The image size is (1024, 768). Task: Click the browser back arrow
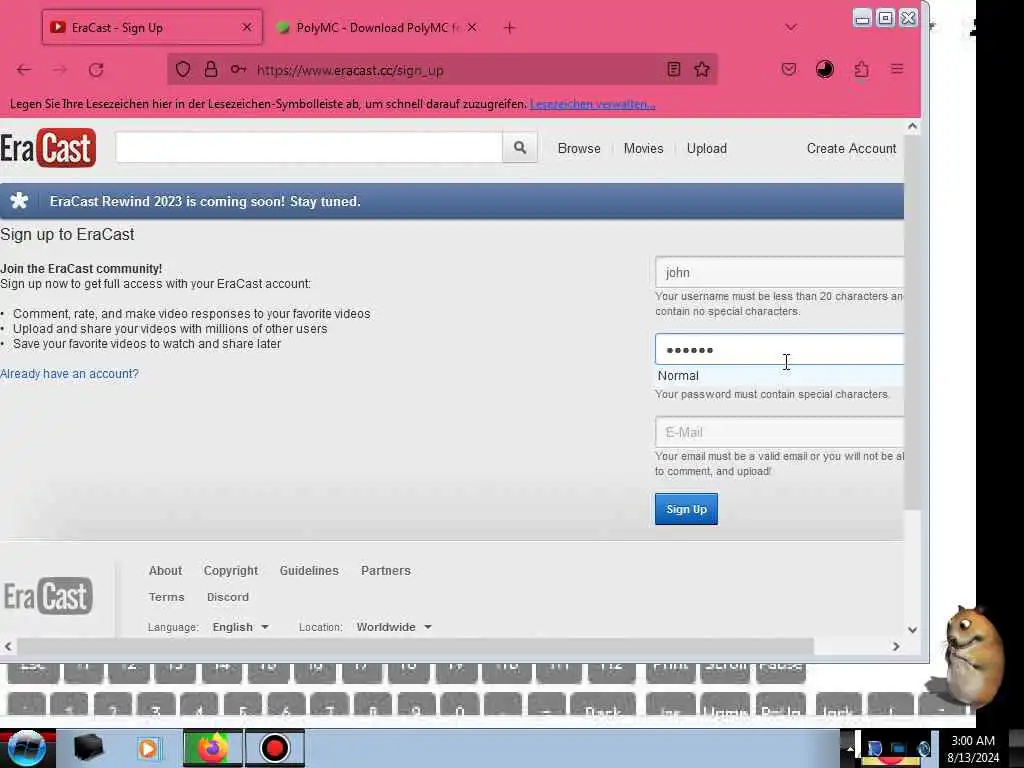pyautogui.click(x=24, y=69)
